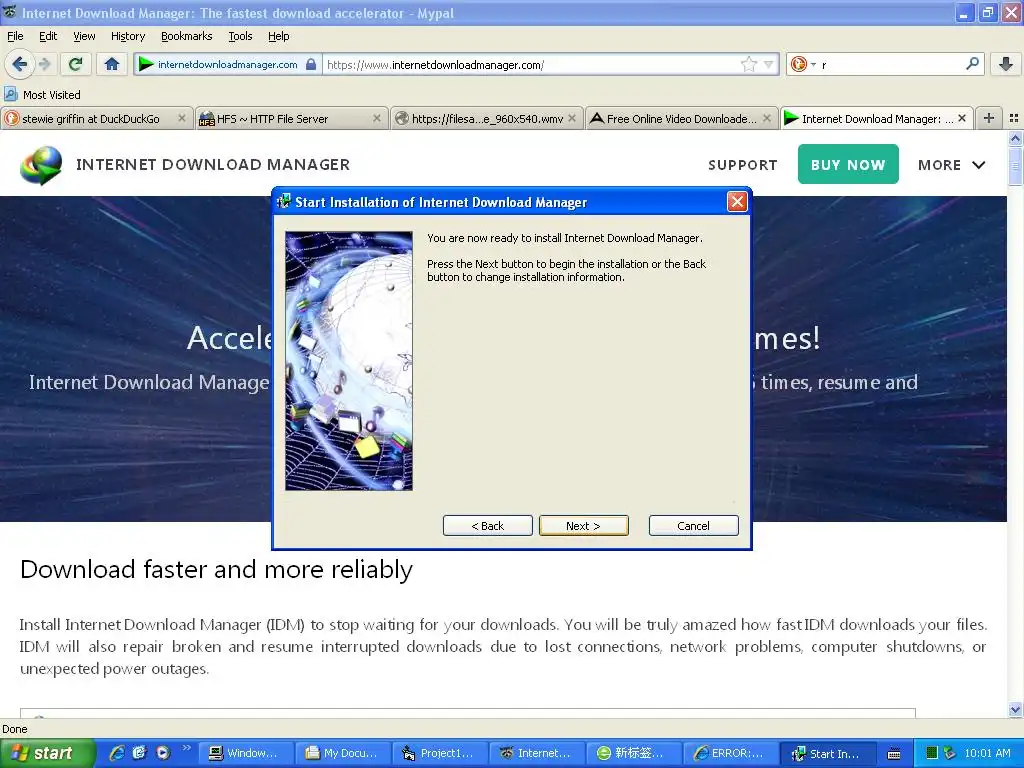
Task: Switch to the Window... taskbar item
Action: click(244, 754)
